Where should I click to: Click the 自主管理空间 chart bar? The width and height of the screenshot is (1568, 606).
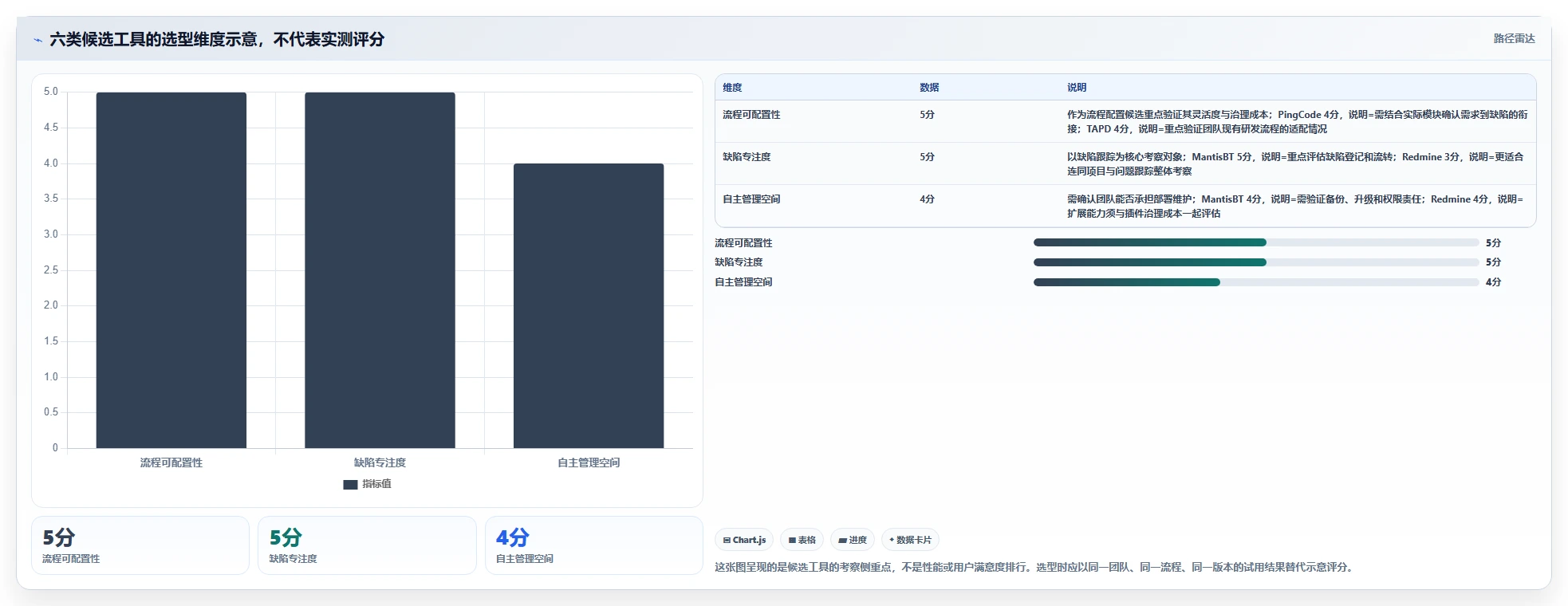(589, 306)
